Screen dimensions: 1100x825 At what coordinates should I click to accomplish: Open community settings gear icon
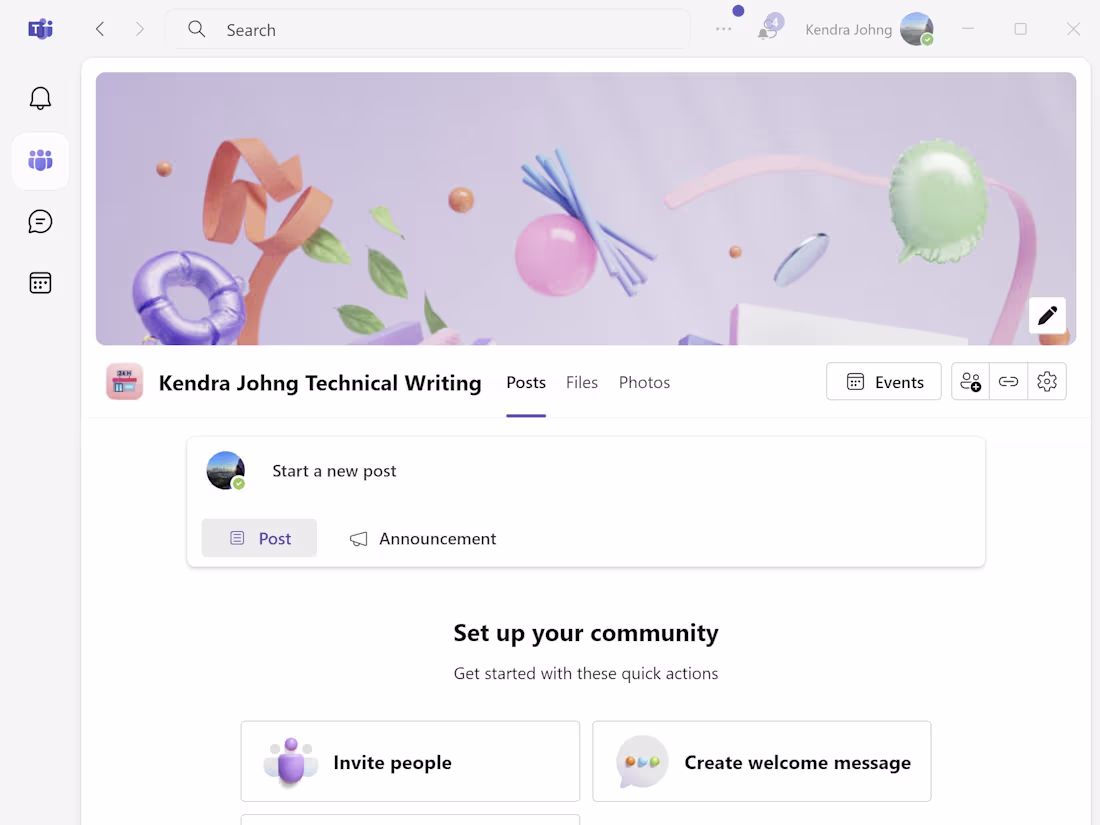point(1047,382)
